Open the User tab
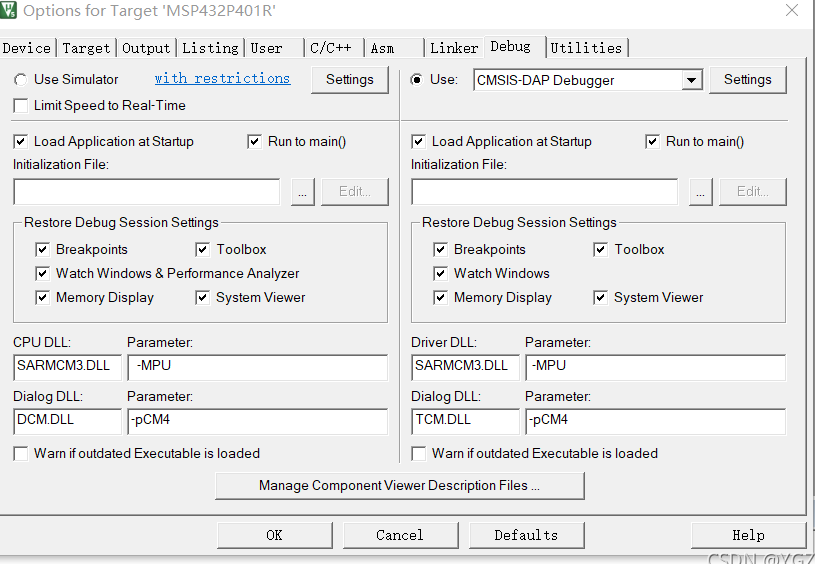 tap(274, 48)
